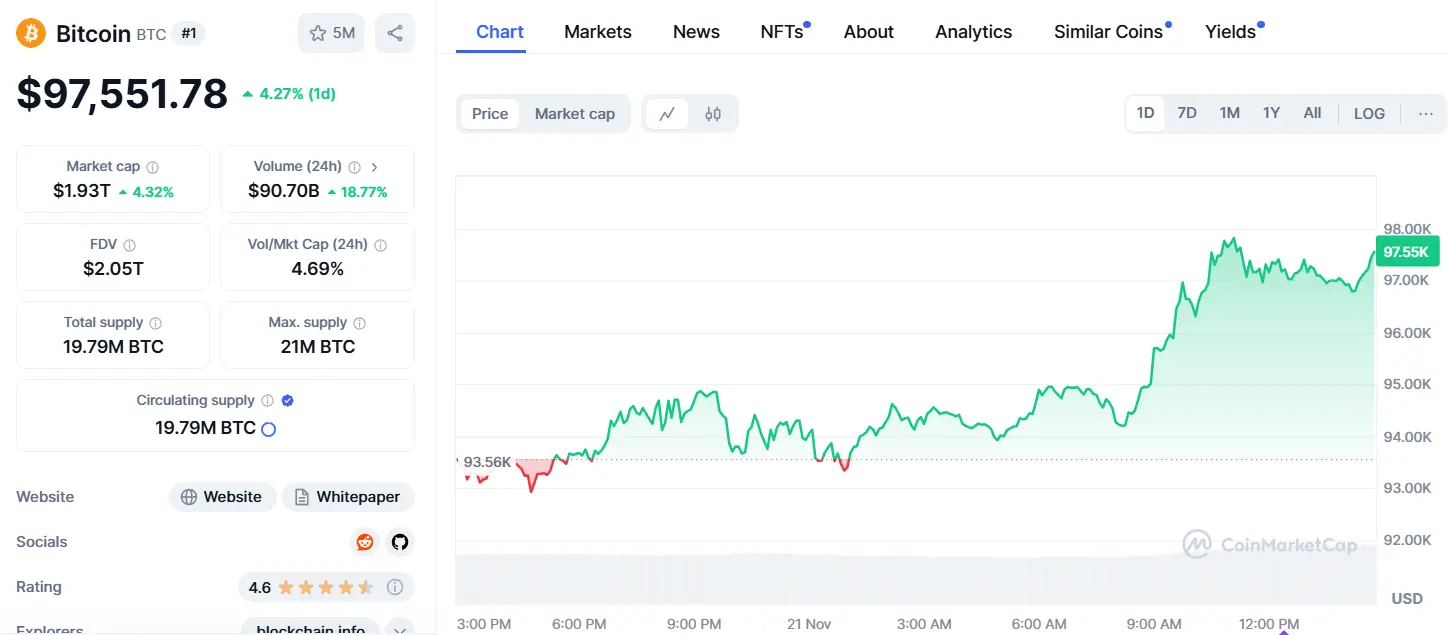The image size is (1448, 635).
Task: Click the 4.69% Vol/Mkt Cap value
Action: 318,269
